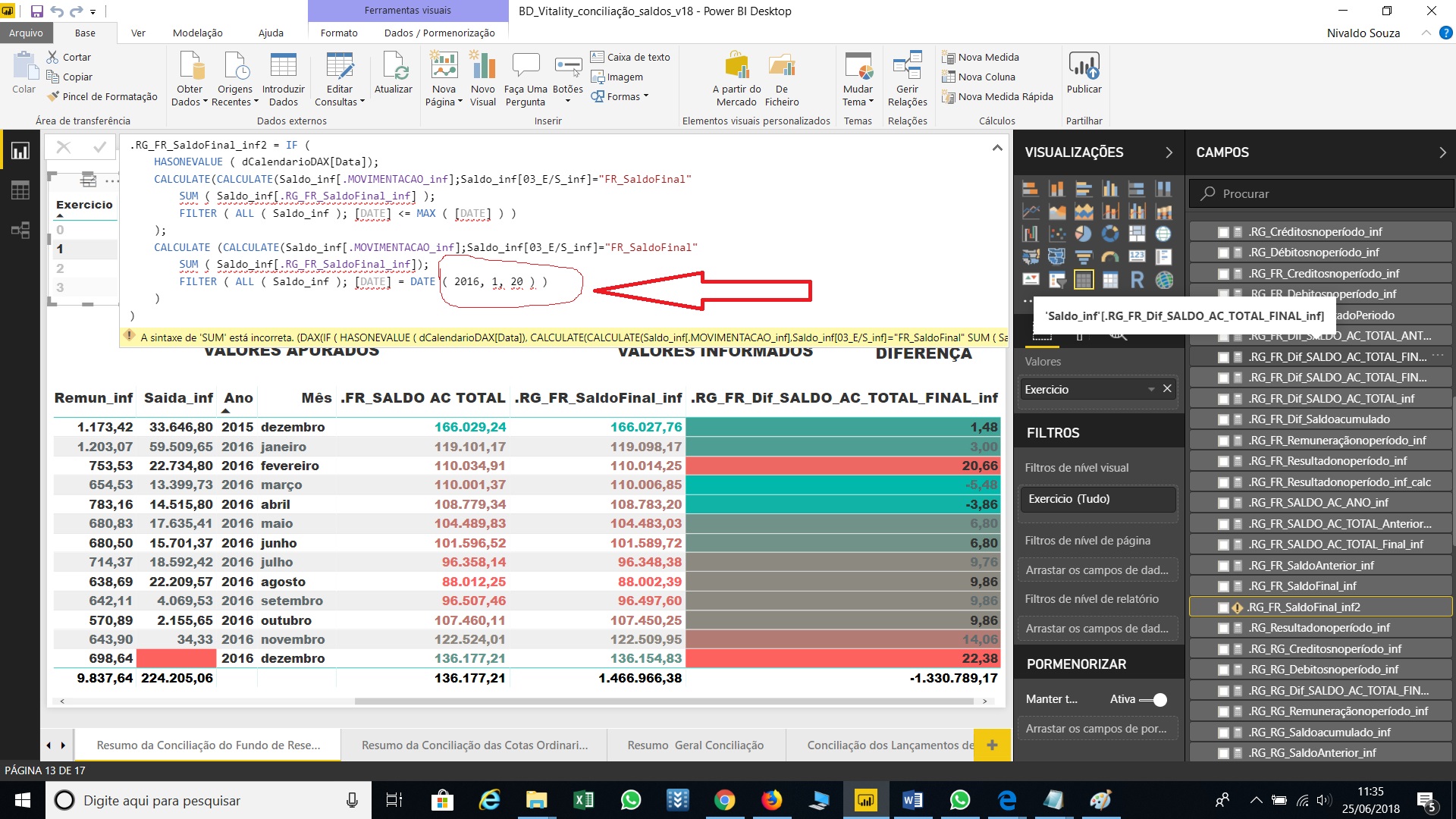Image resolution: width=1456 pixels, height=819 pixels.
Task: Select the ribbon chart visual
Action: point(1163,212)
